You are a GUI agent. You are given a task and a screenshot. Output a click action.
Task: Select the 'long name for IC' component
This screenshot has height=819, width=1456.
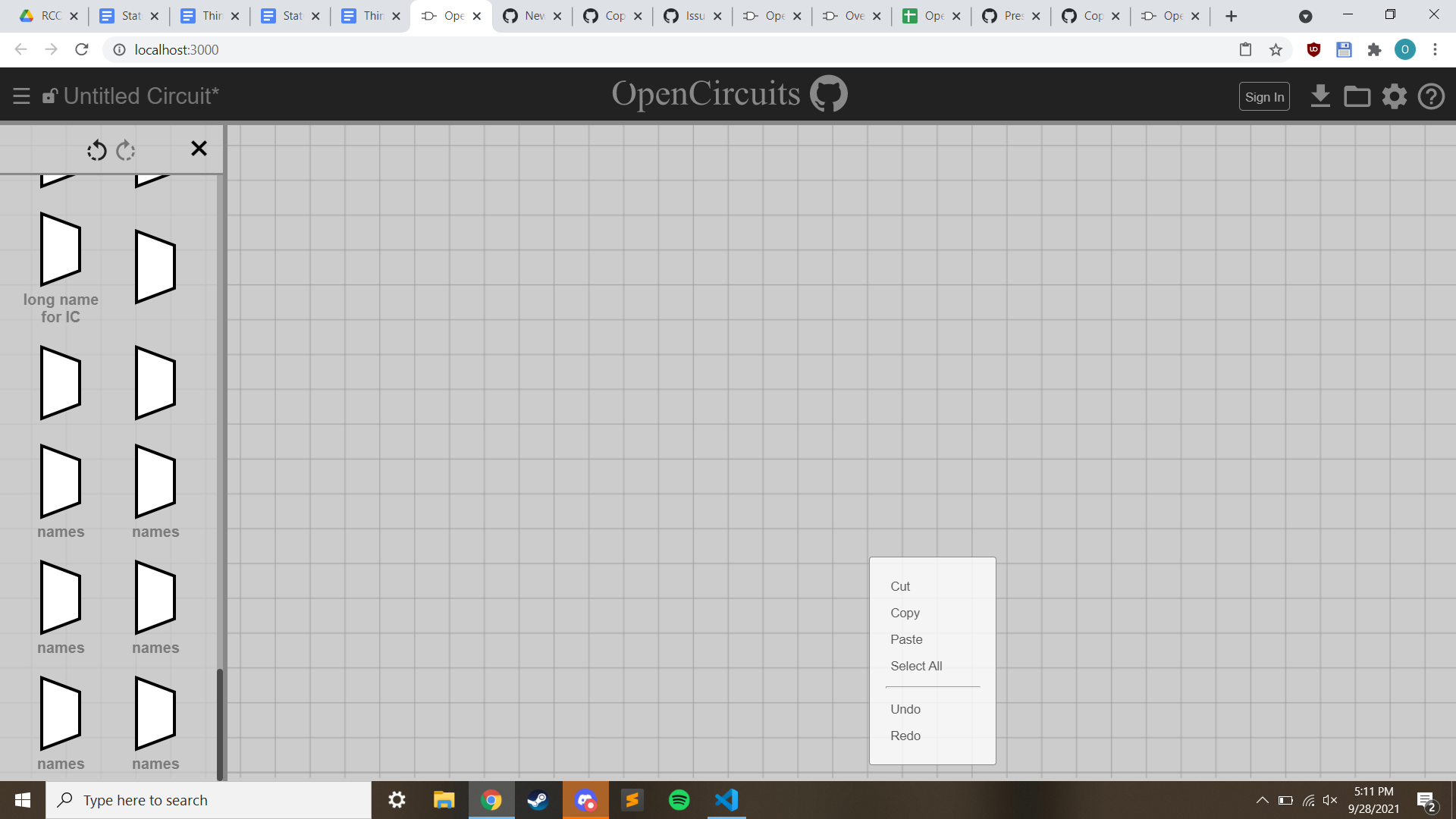click(x=61, y=250)
